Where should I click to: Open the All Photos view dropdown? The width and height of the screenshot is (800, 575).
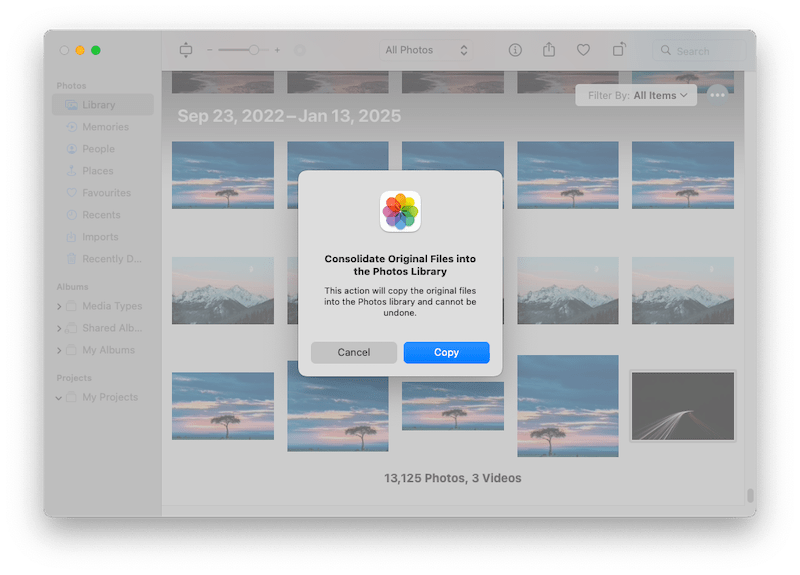coord(427,50)
